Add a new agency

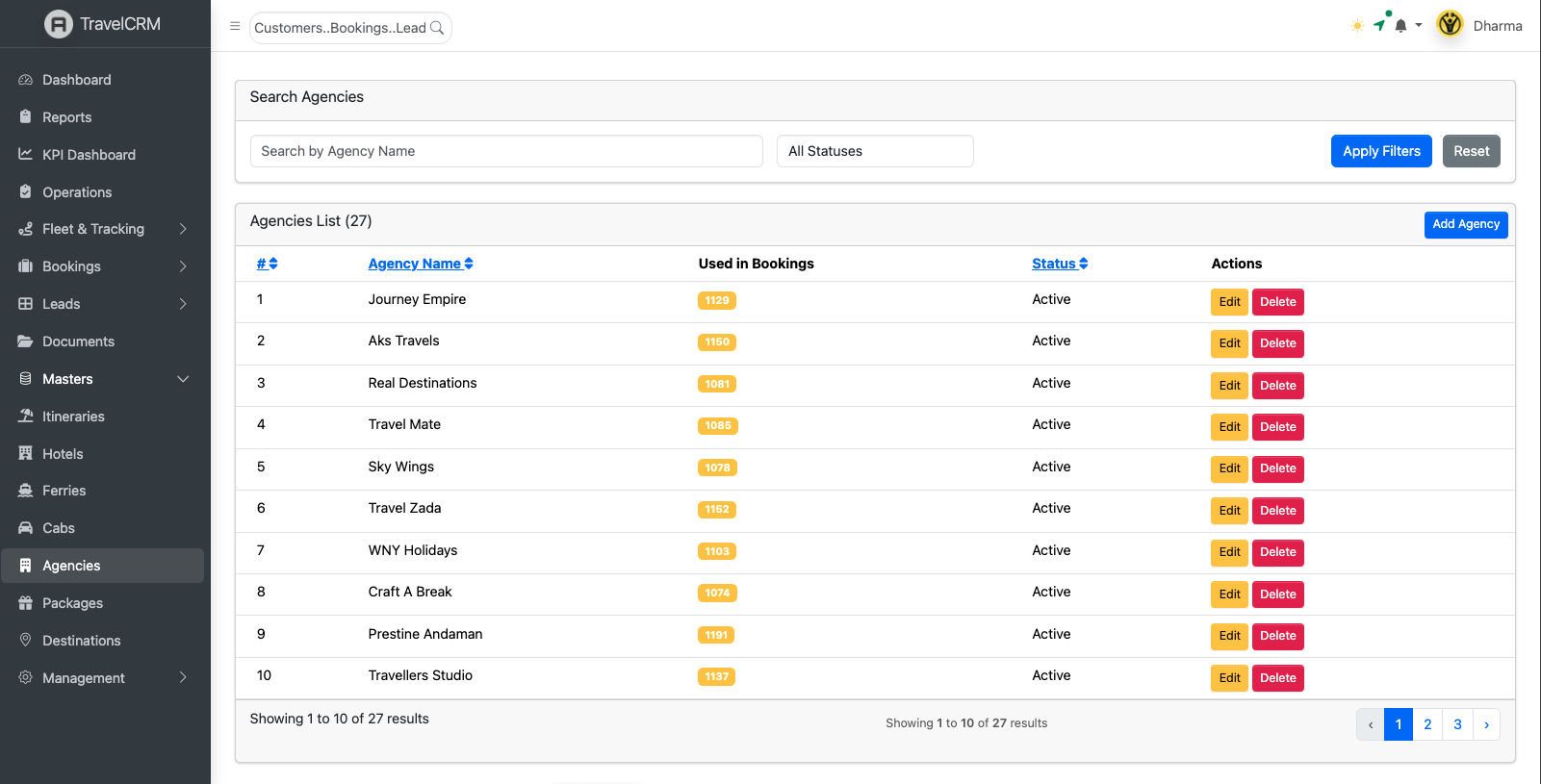(1466, 224)
